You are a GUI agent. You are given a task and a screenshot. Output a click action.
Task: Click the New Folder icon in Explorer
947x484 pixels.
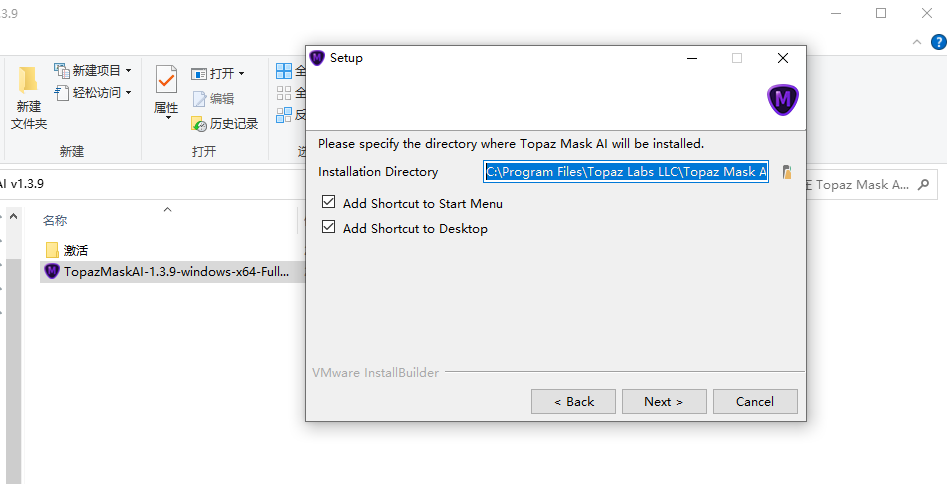click(x=28, y=82)
